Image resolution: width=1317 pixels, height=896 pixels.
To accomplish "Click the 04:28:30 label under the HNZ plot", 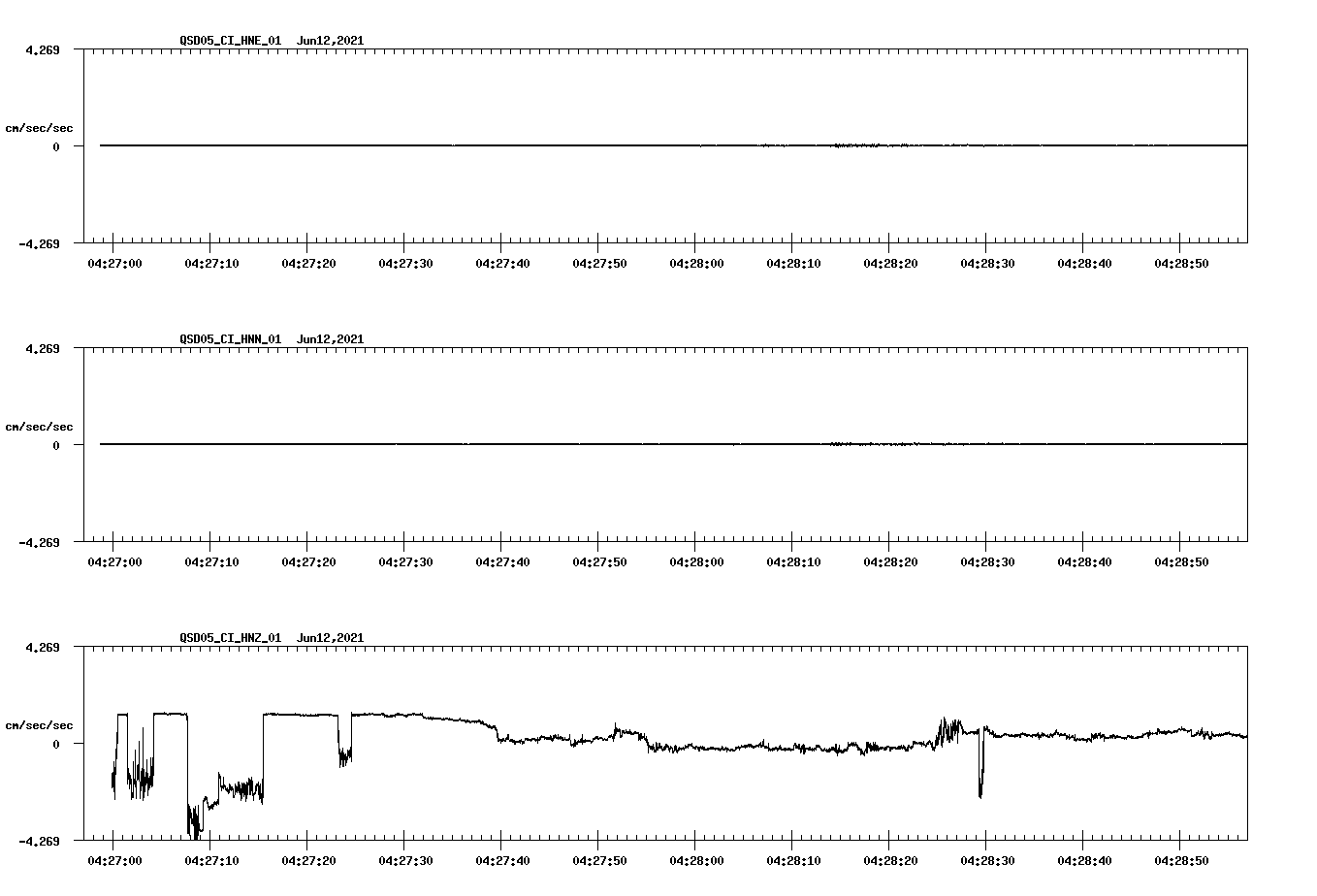I will pyautogui.click(x=987, y=861).
